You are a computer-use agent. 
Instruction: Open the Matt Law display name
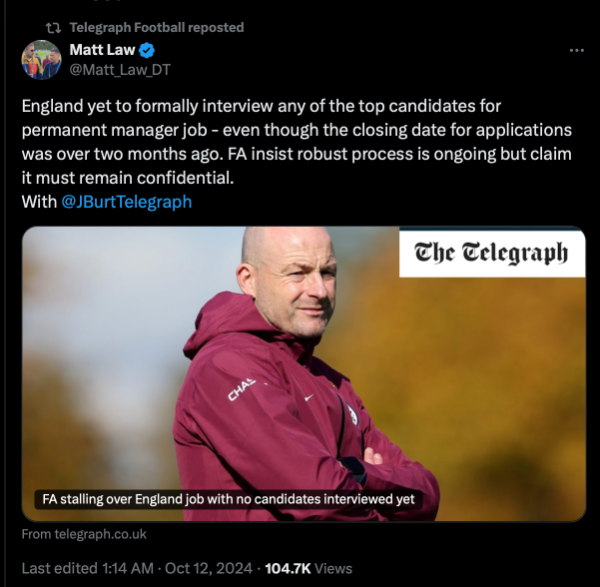102,50
